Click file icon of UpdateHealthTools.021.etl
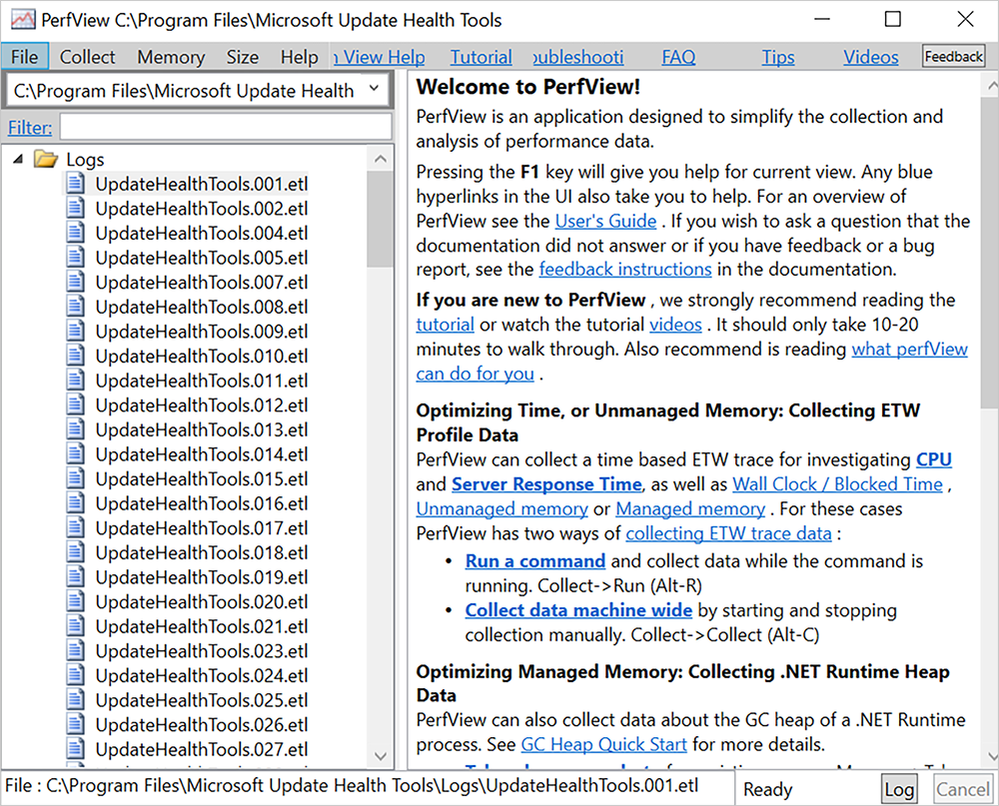The height and width of the screenshot is (806, 999). point(76,626)
